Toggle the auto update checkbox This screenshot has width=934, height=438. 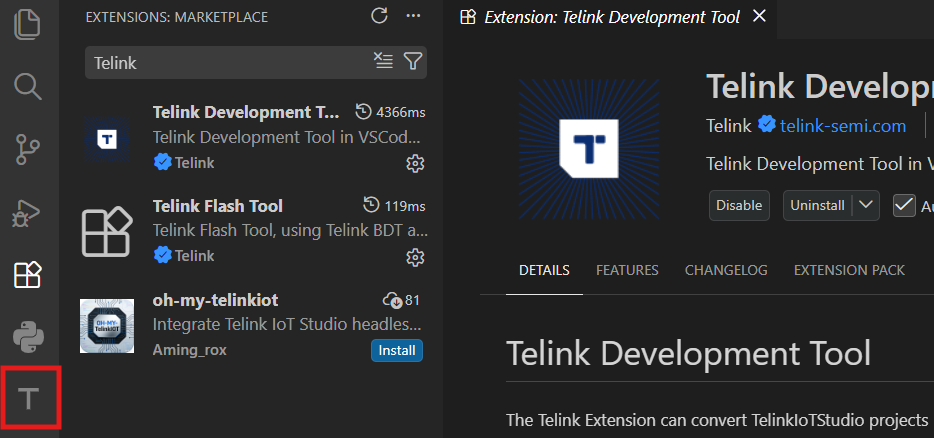point(904,206)
